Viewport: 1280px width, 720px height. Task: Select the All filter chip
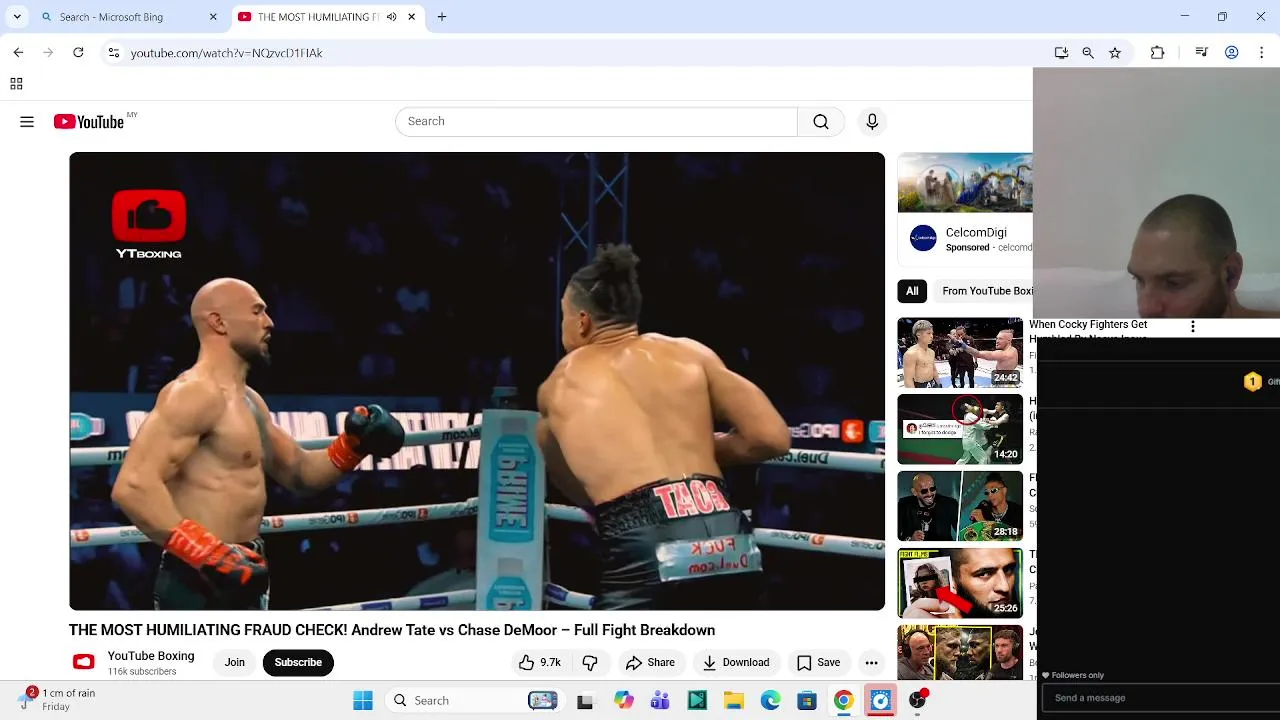(x=912, y=291)
